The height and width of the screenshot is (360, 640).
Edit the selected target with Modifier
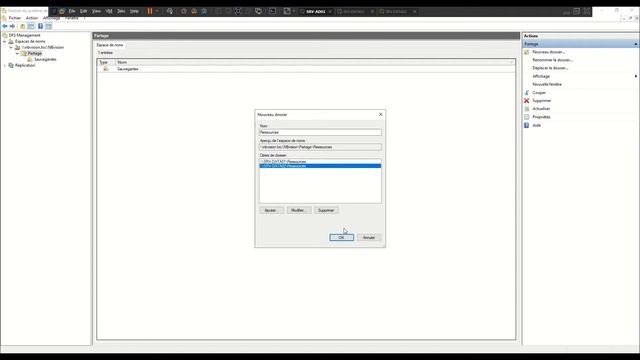point(298,210)
